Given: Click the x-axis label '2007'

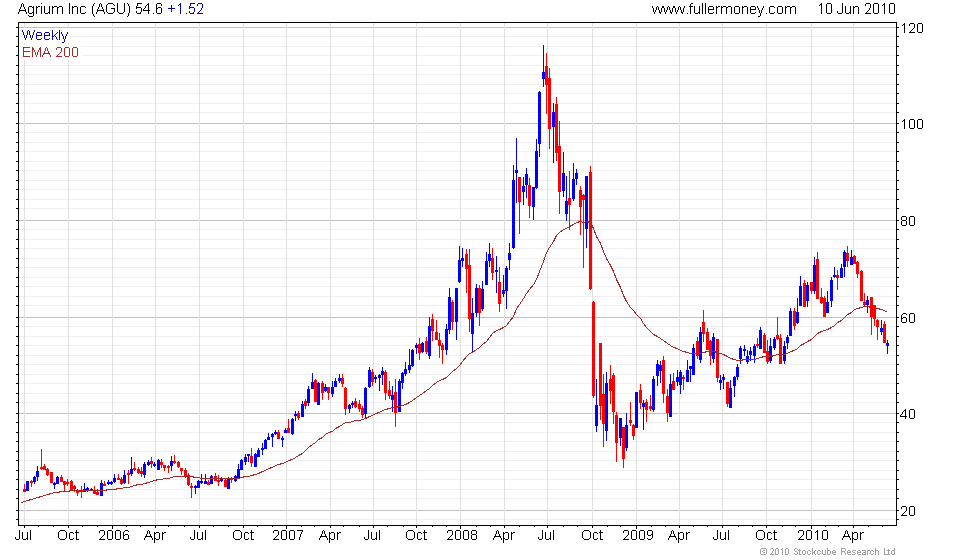Looking at the screenshot, I should tap(288, 536).
